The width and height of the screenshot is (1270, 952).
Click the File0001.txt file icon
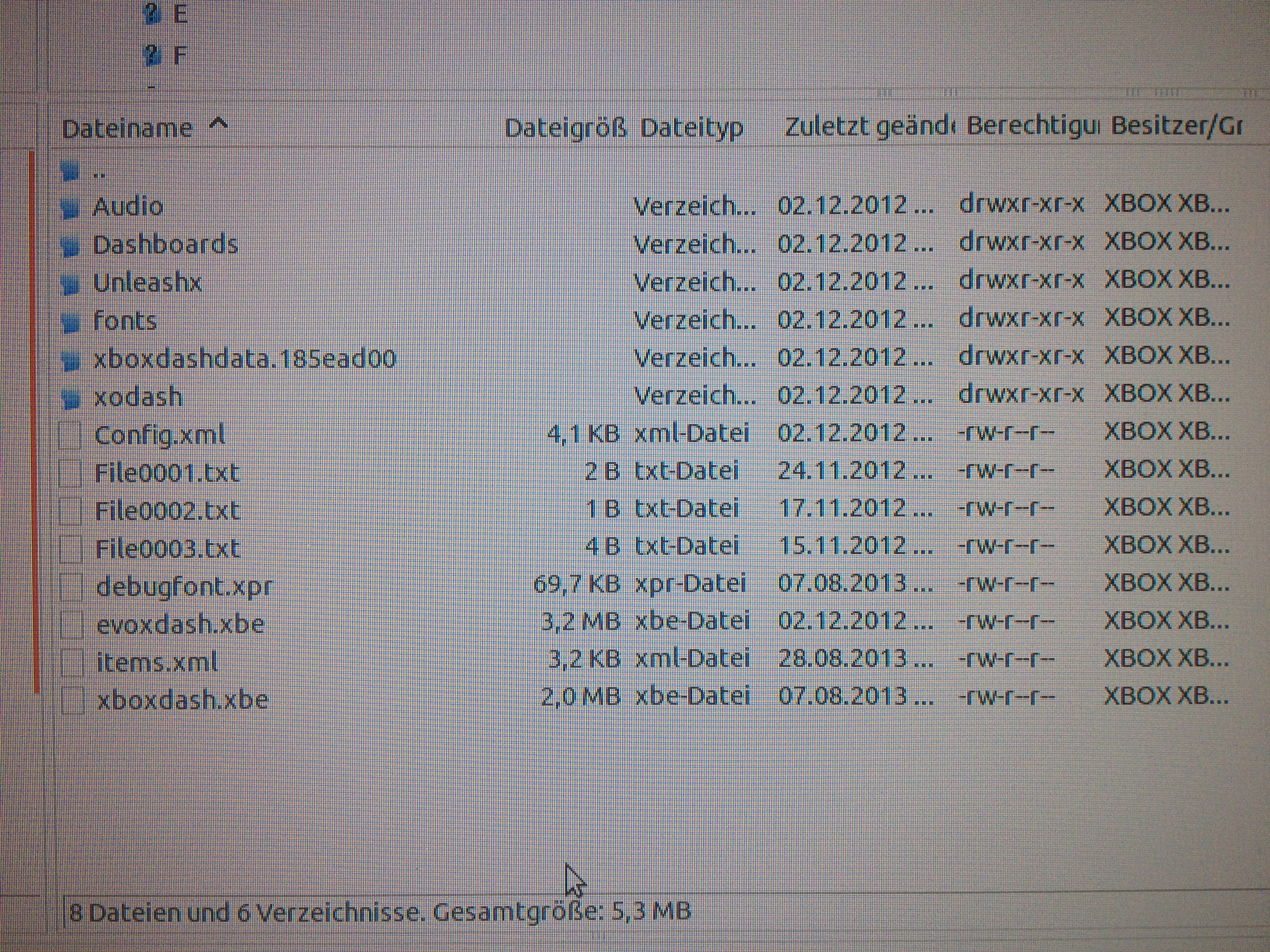pos(70,473)
